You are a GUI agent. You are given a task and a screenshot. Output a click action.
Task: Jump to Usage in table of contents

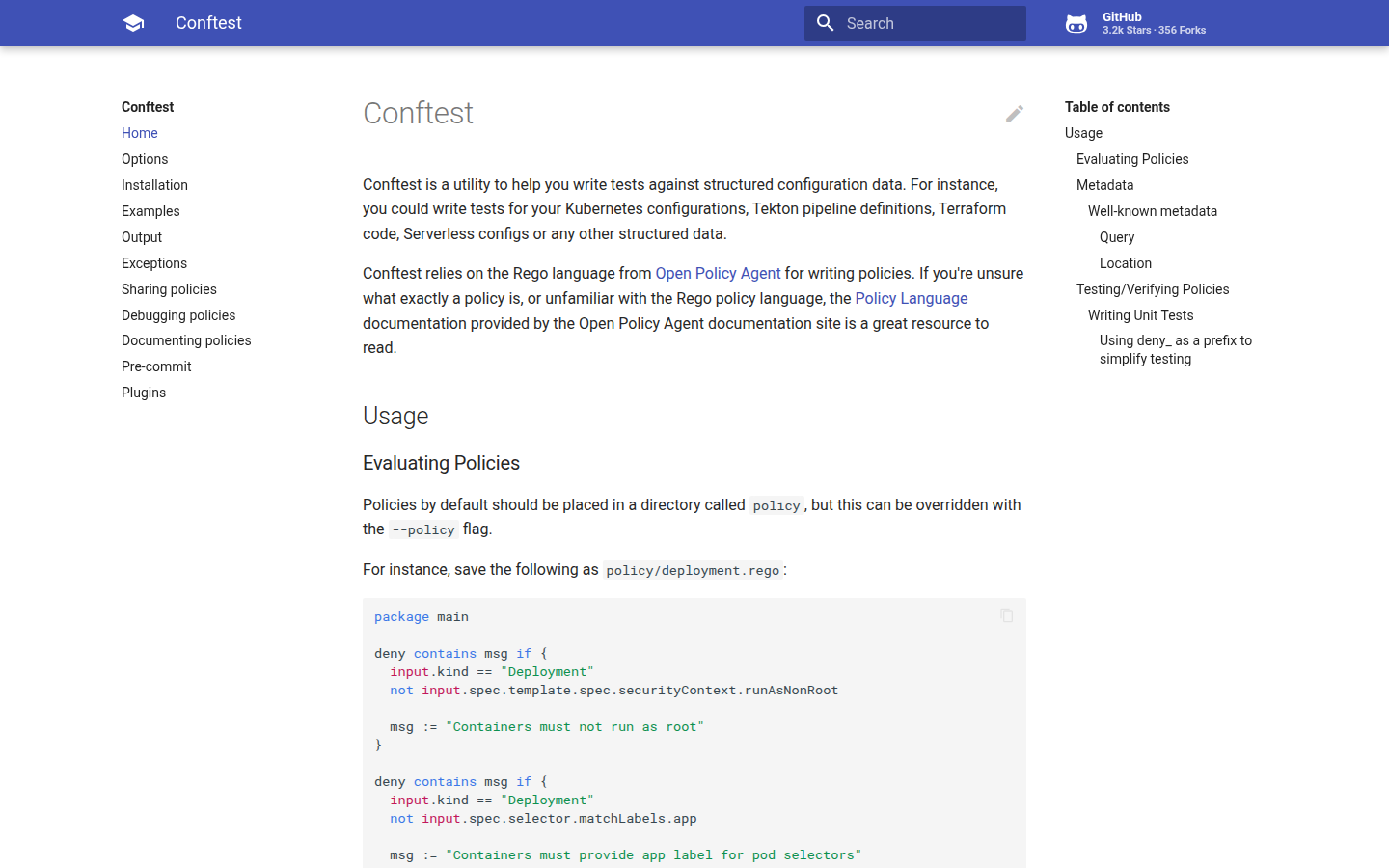(x=1083, y=133)
